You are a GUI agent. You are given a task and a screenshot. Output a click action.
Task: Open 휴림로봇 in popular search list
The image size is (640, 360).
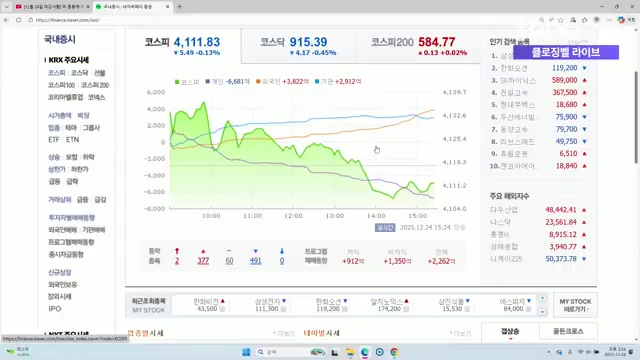[514, 154]
